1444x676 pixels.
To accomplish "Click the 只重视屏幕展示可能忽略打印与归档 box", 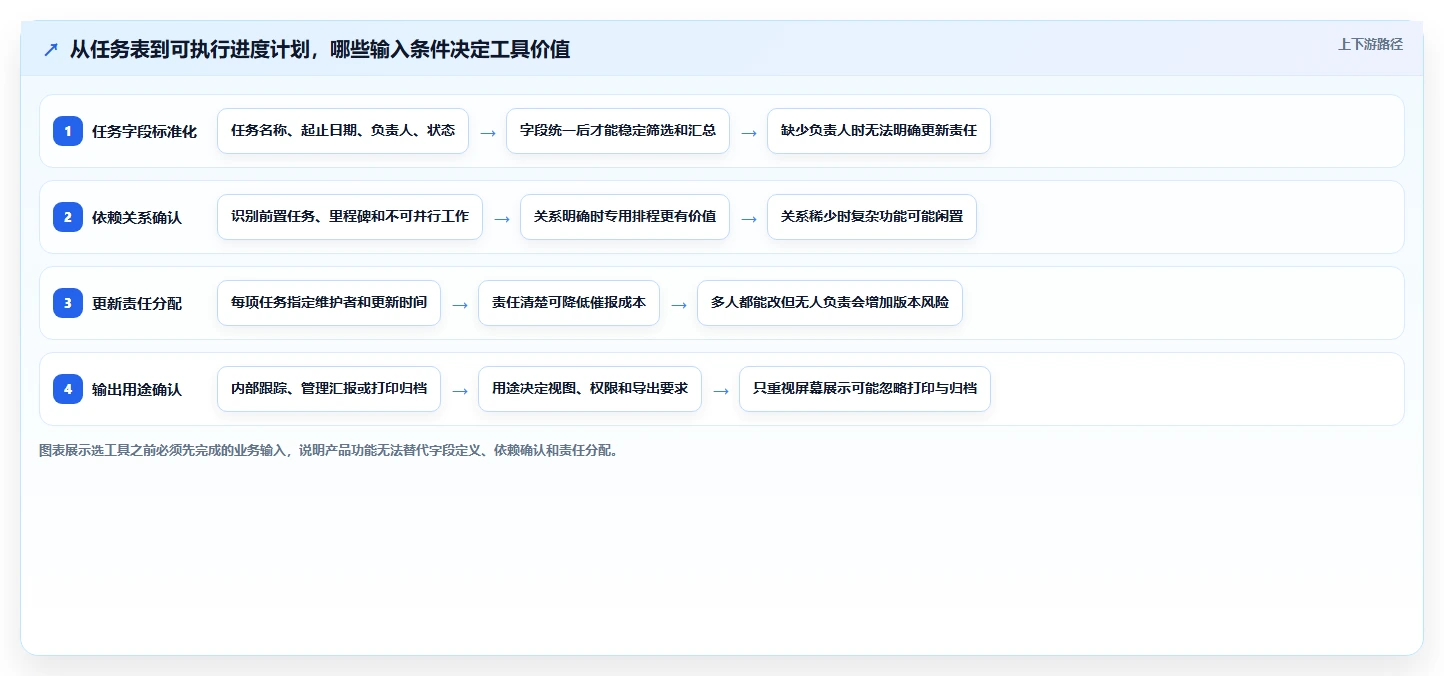I will tap(865, 389).
